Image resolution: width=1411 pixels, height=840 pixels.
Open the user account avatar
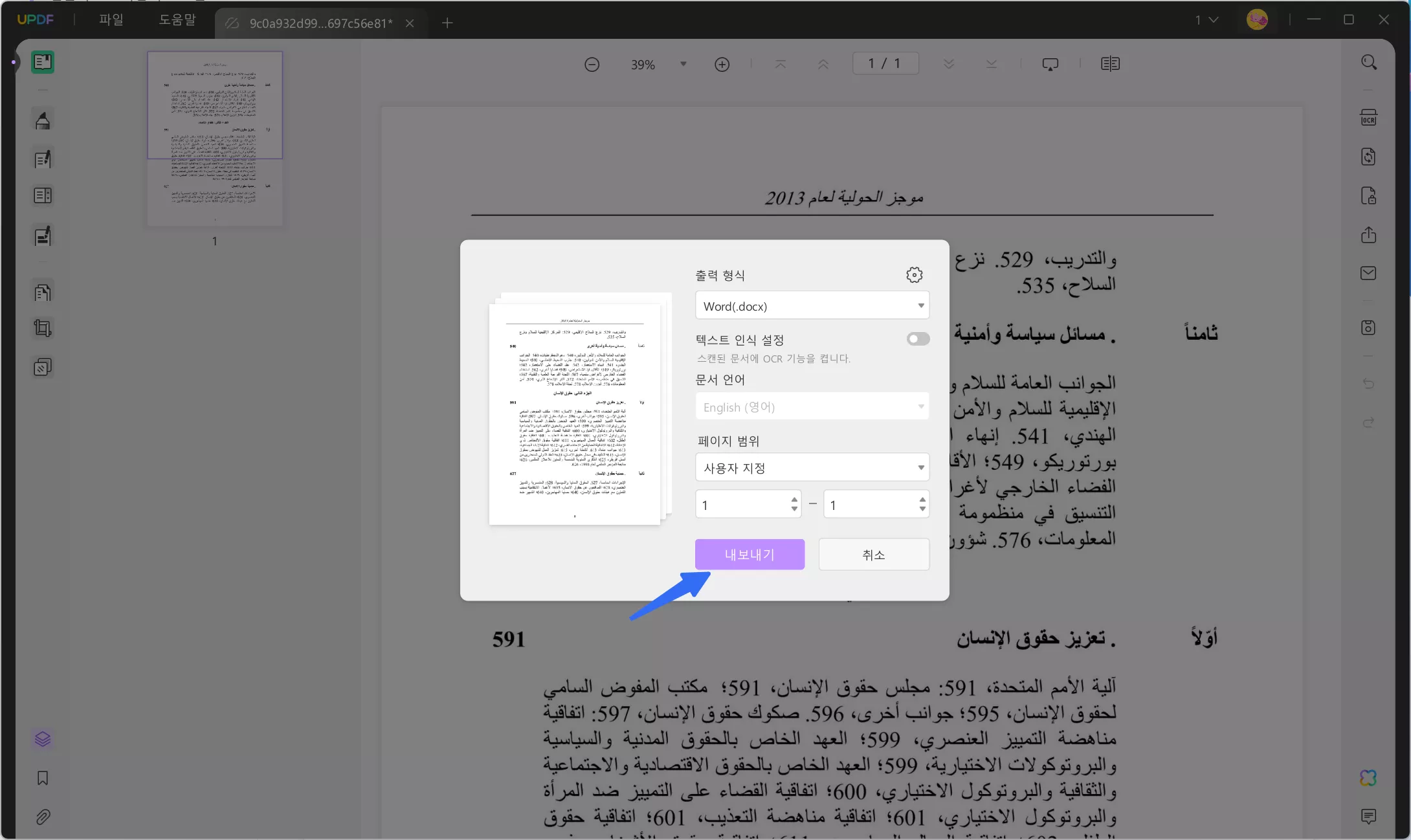coord(1257,19)
